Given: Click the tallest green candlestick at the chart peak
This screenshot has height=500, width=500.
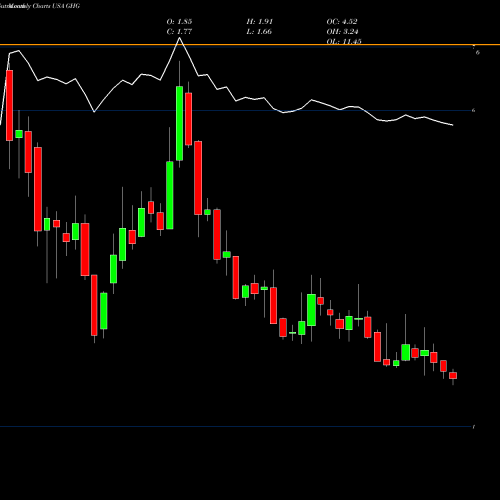Looking at the screenshot, I should click(179, 123).
